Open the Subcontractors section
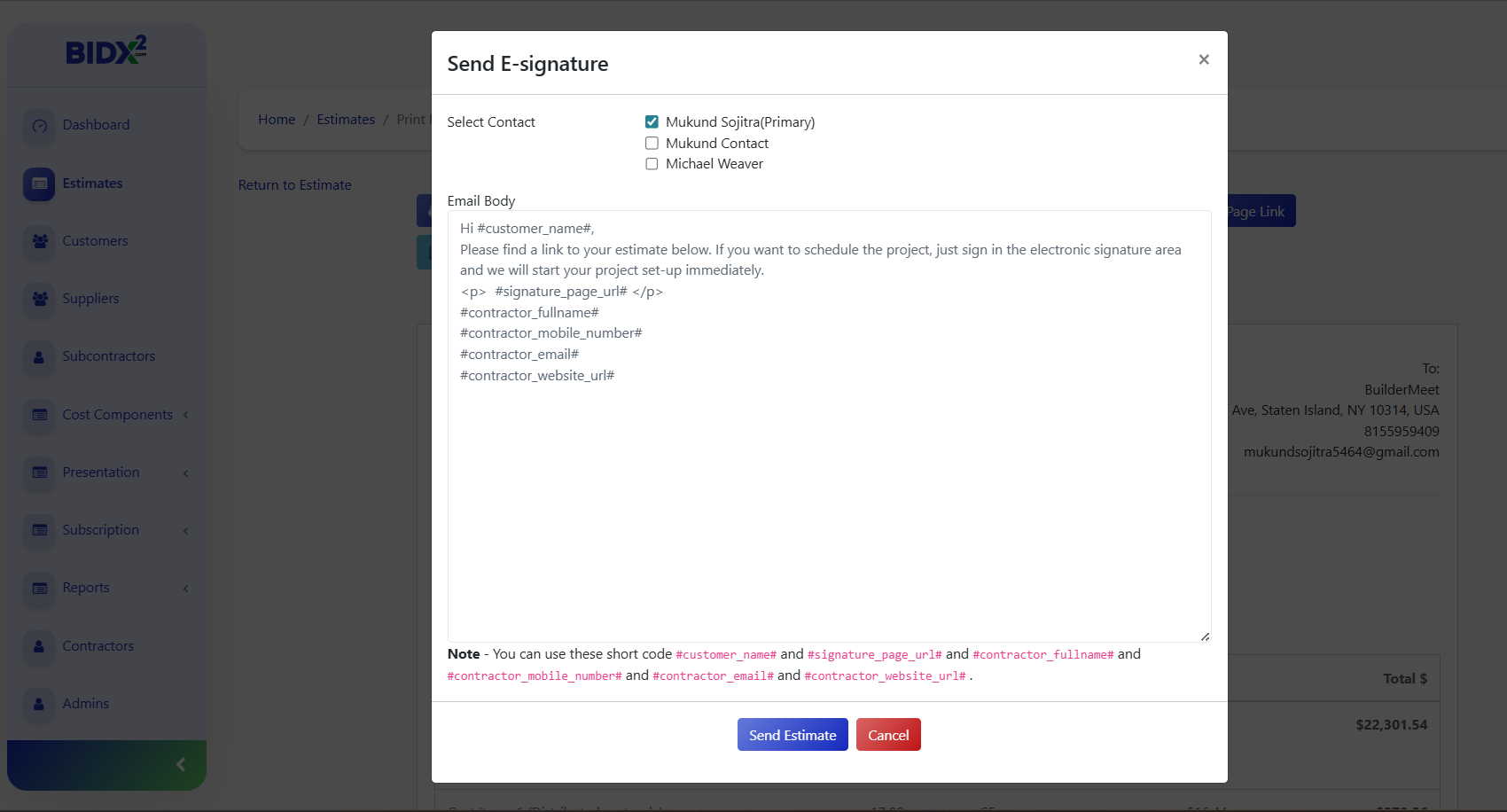1507x812 pixels. 108,355
